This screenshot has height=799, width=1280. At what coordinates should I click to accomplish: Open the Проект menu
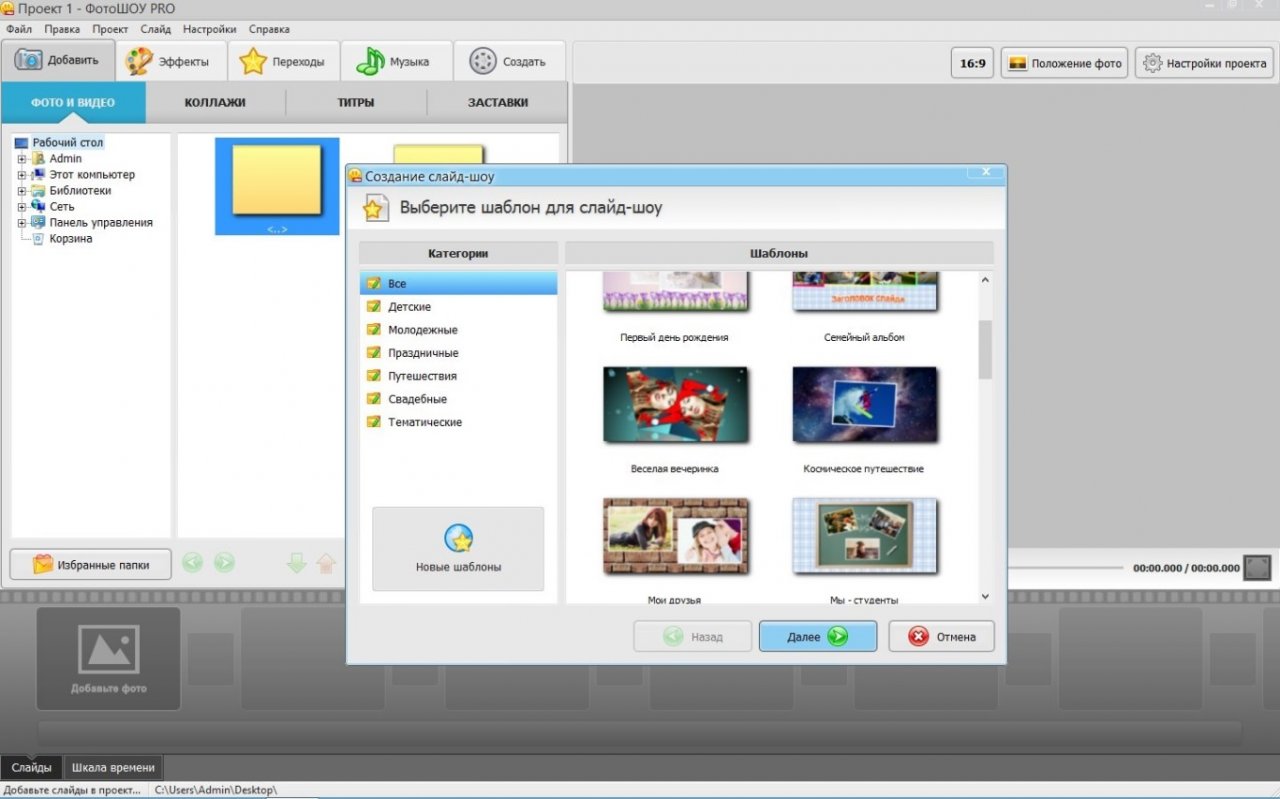110,29
